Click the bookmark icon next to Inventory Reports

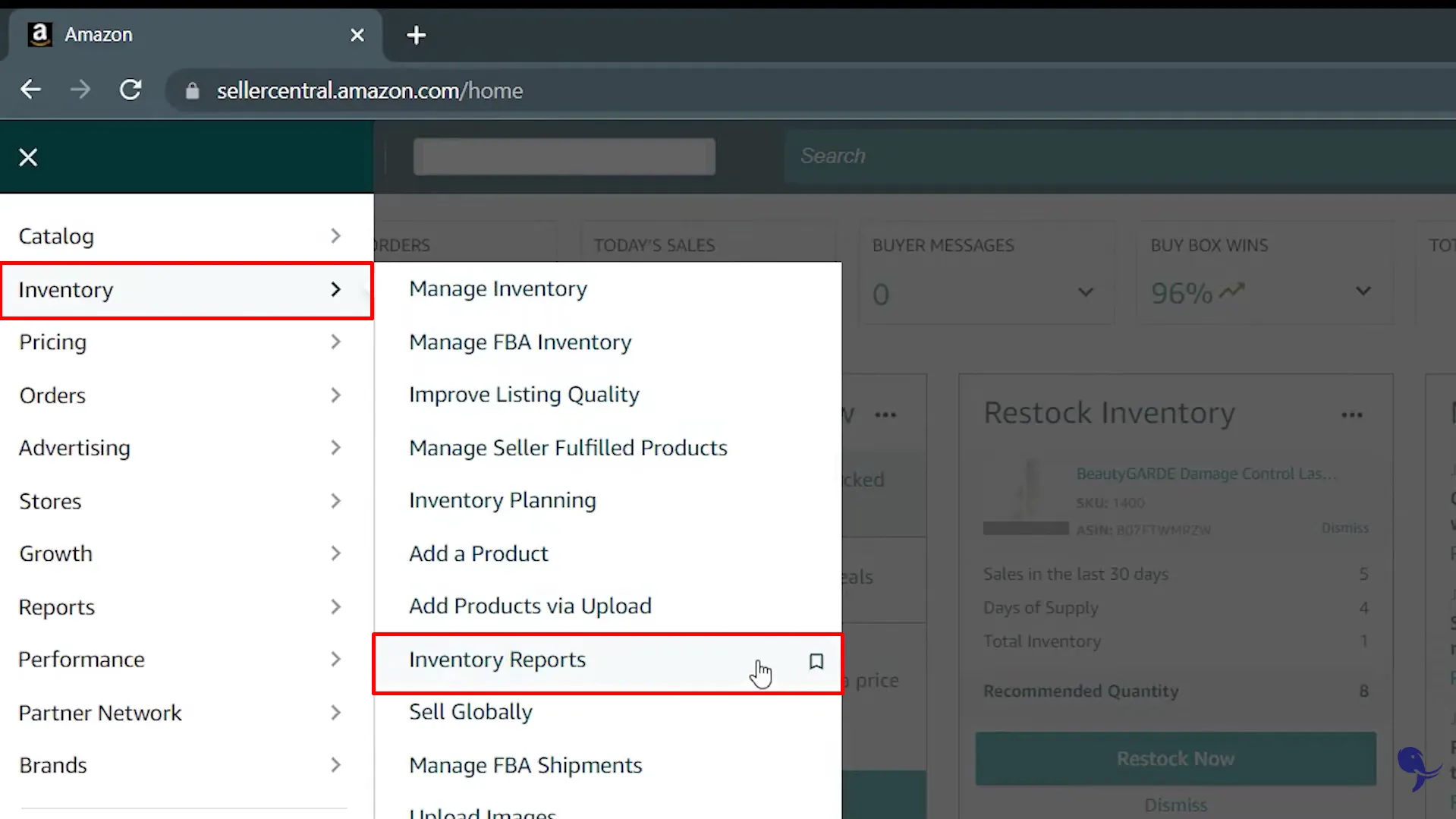(816, 661)
